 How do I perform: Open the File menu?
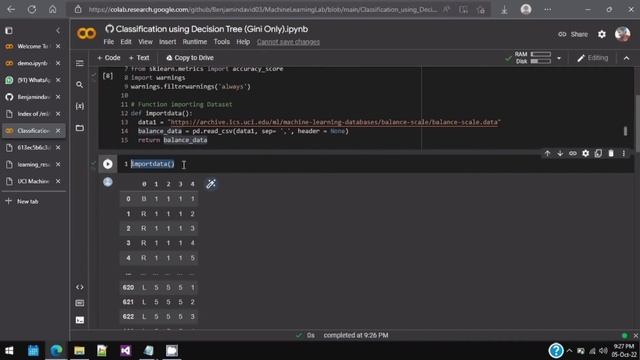(109, 42)
